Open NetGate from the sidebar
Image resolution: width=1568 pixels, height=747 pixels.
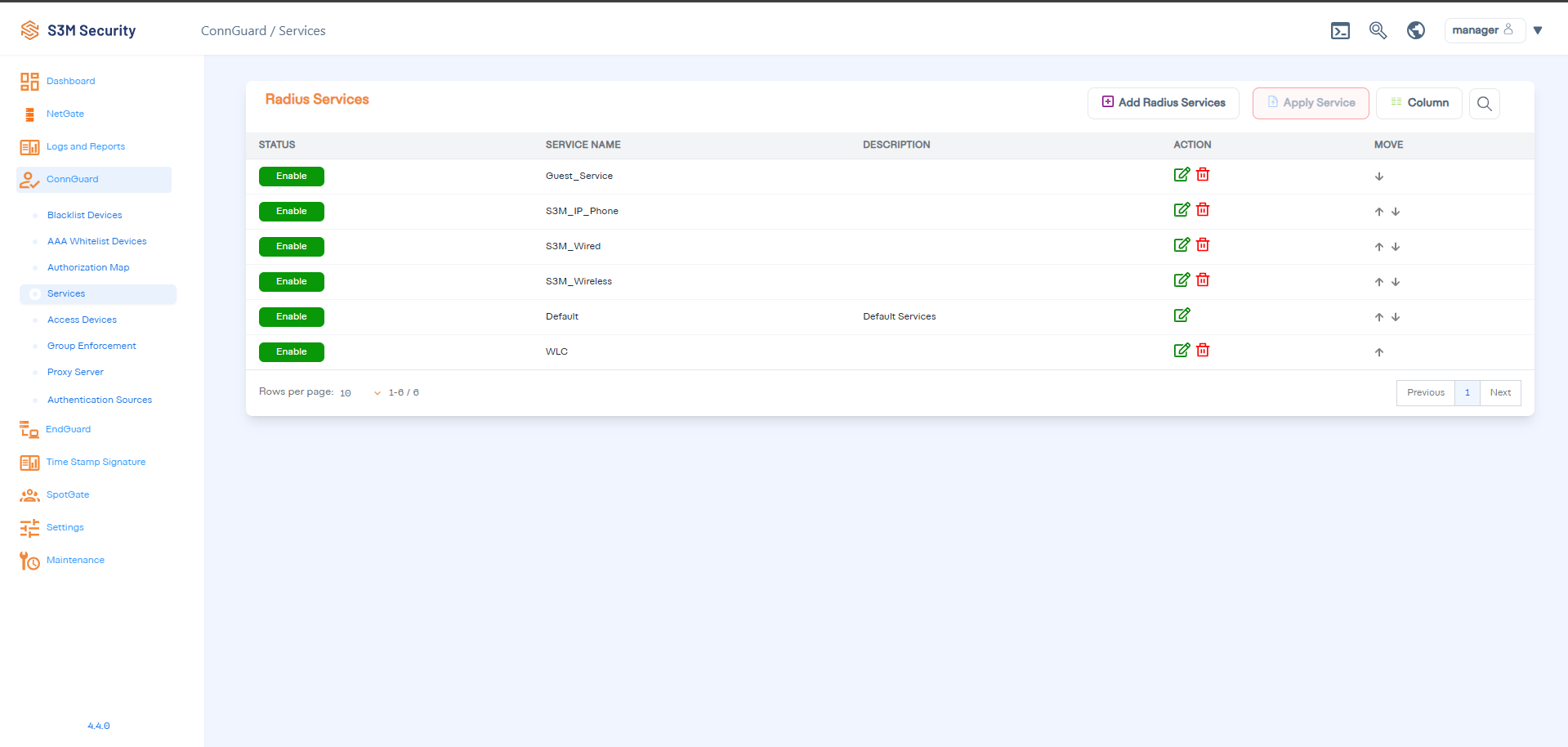click(x=65, y=114)
